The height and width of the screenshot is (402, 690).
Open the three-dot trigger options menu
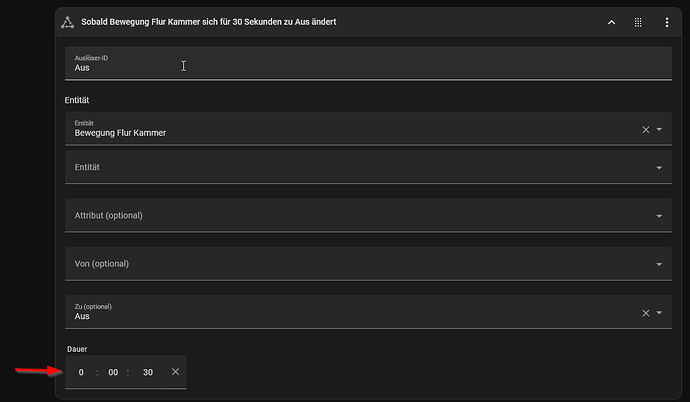tap(667, 22)
